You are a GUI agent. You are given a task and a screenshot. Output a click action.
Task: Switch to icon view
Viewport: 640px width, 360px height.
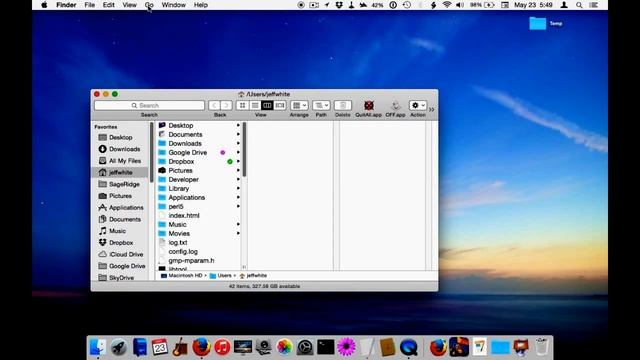click(x=242, y=105)
